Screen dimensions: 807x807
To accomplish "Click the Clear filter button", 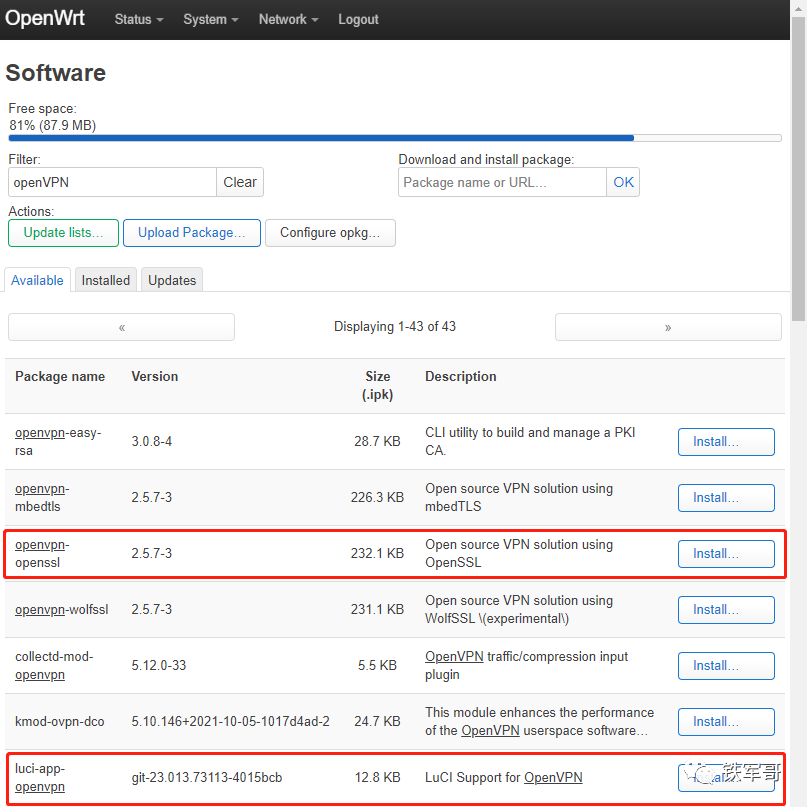I will click(240, 182).
